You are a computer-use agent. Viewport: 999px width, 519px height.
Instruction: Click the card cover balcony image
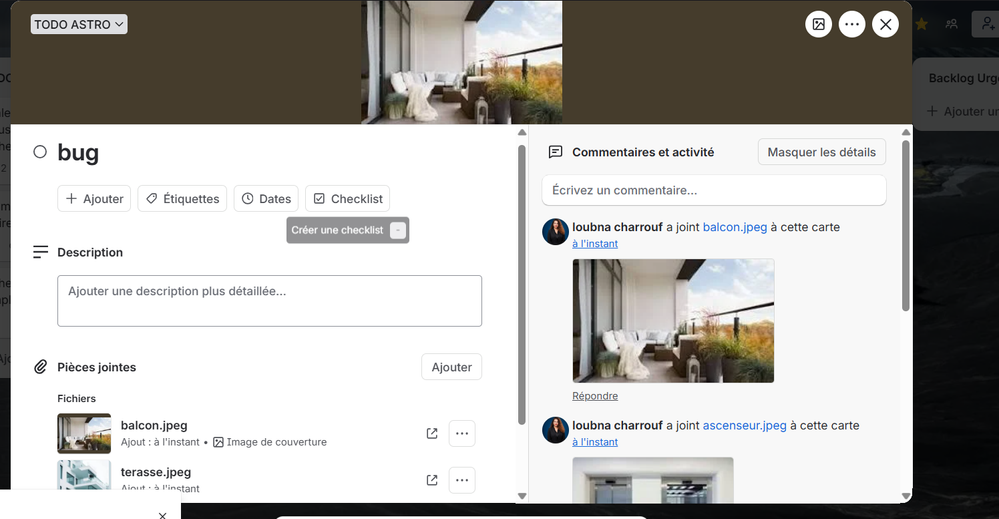coord(461,62)
